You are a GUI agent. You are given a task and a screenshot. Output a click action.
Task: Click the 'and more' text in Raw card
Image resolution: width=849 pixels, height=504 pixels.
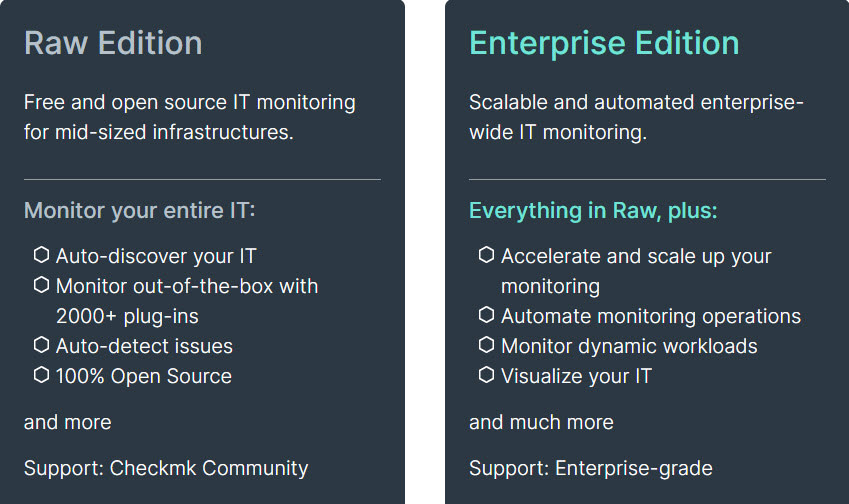(x=67, y=422)
